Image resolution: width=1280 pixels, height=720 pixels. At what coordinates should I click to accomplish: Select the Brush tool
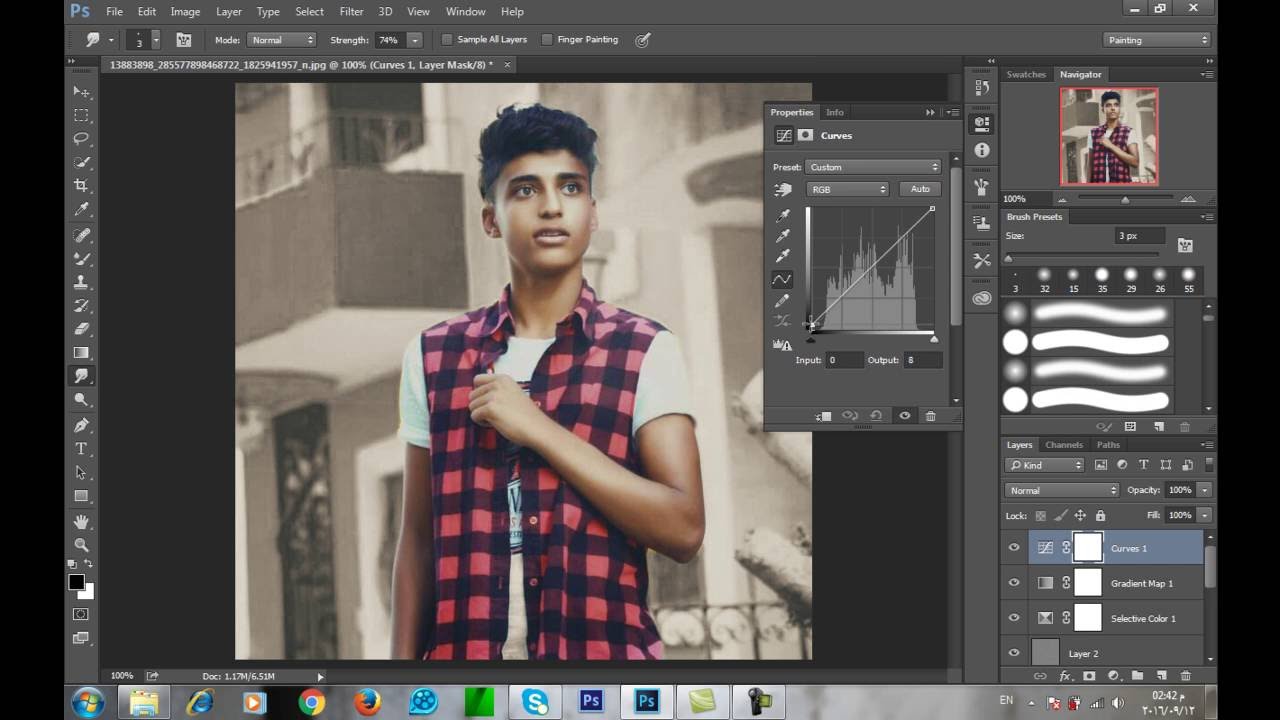coord(81,258)
